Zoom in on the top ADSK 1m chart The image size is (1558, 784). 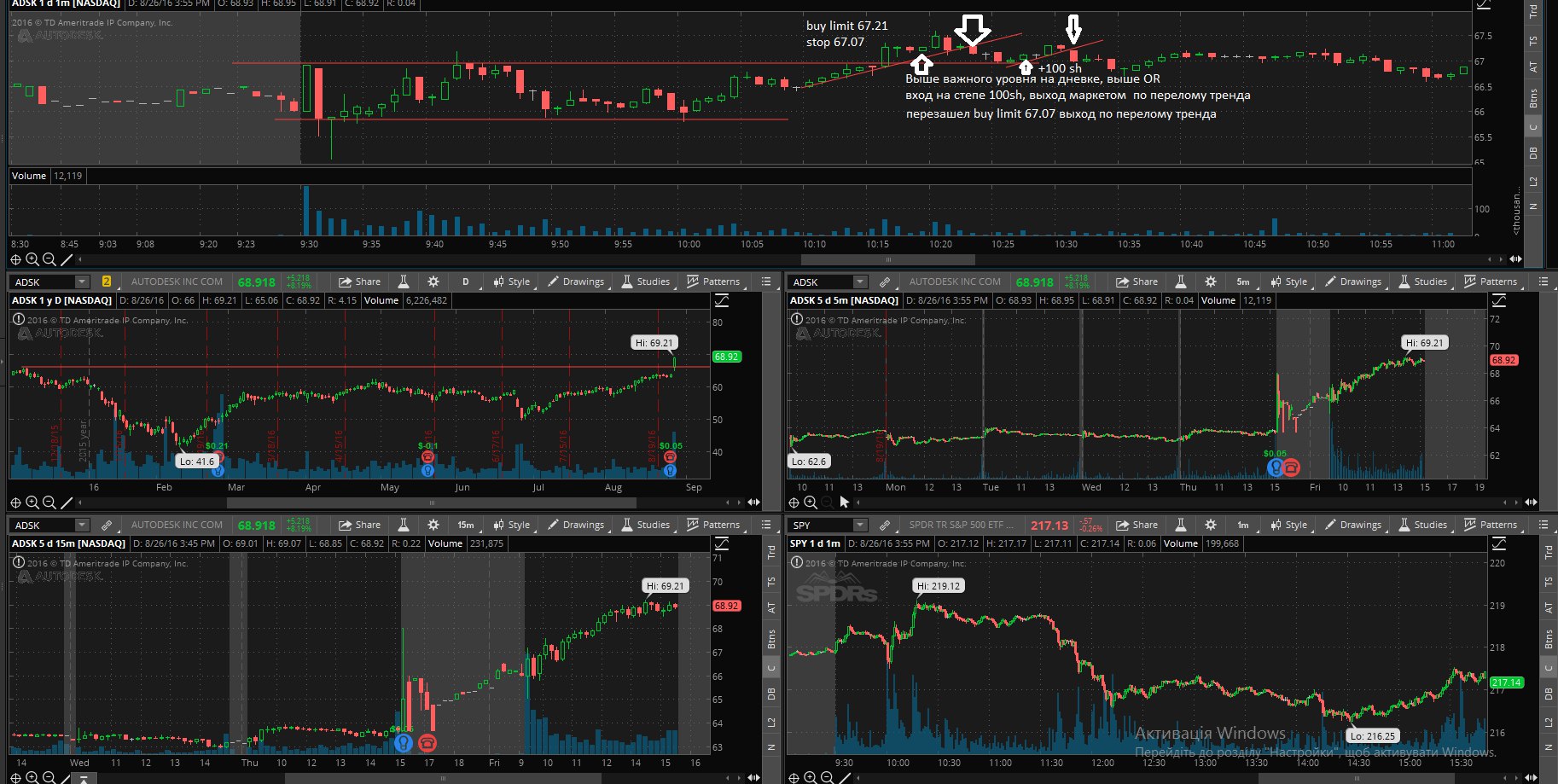tap(32, 259)
